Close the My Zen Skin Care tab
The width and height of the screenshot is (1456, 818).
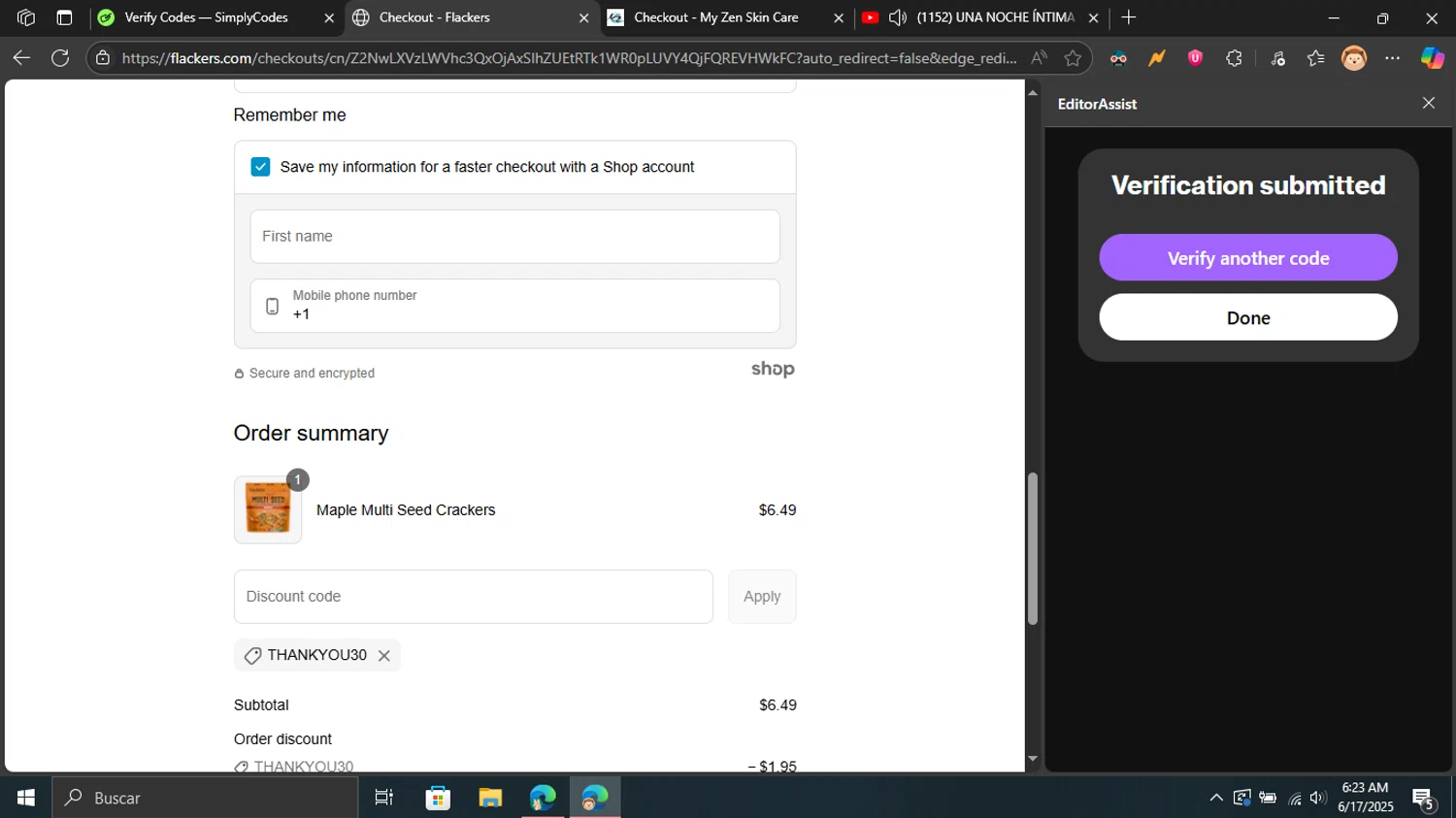[x=839, y=17]
